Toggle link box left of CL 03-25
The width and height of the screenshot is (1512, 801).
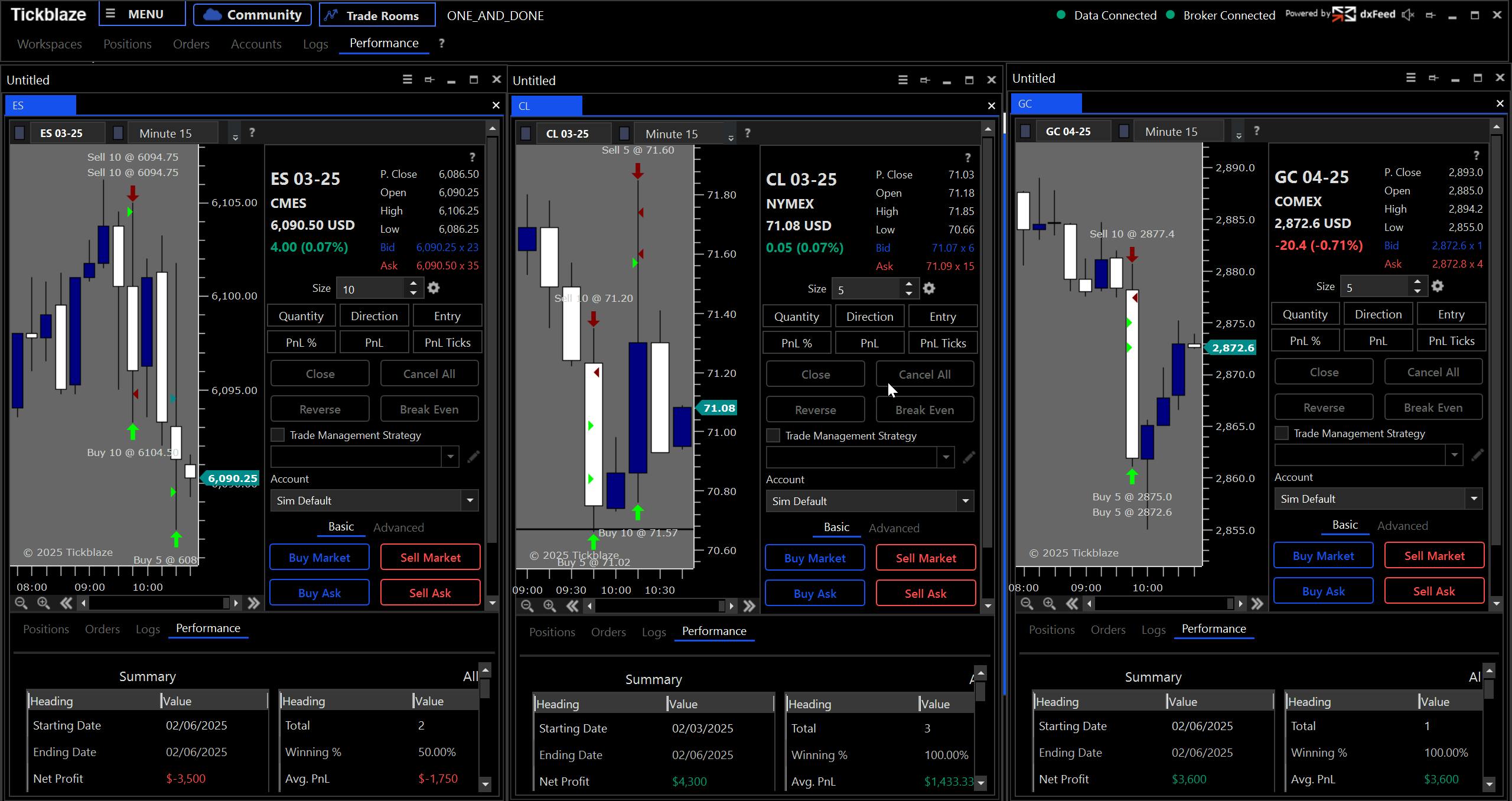tap(526, 133)
